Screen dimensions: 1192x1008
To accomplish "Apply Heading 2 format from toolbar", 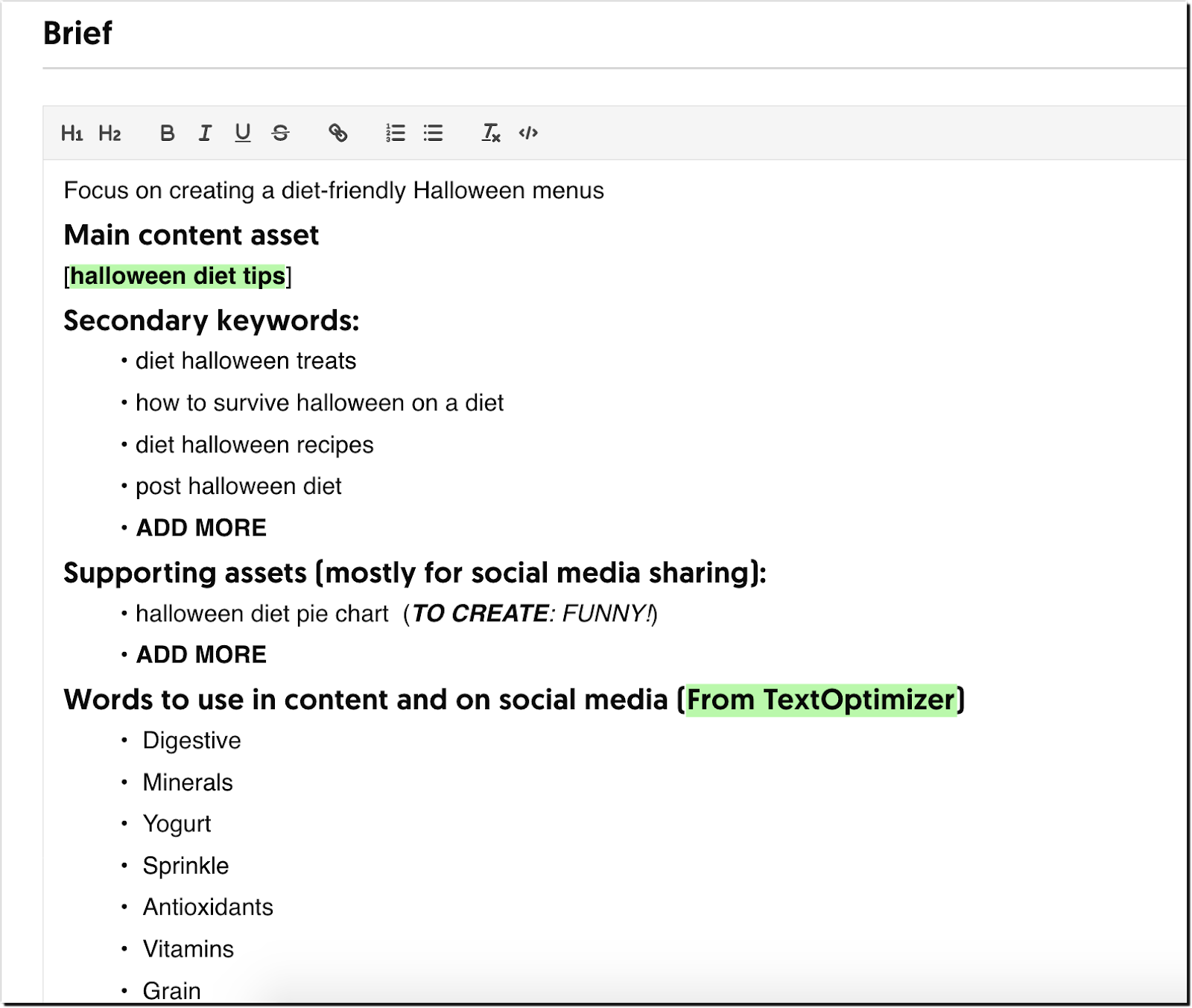I will tap(110, 133).
